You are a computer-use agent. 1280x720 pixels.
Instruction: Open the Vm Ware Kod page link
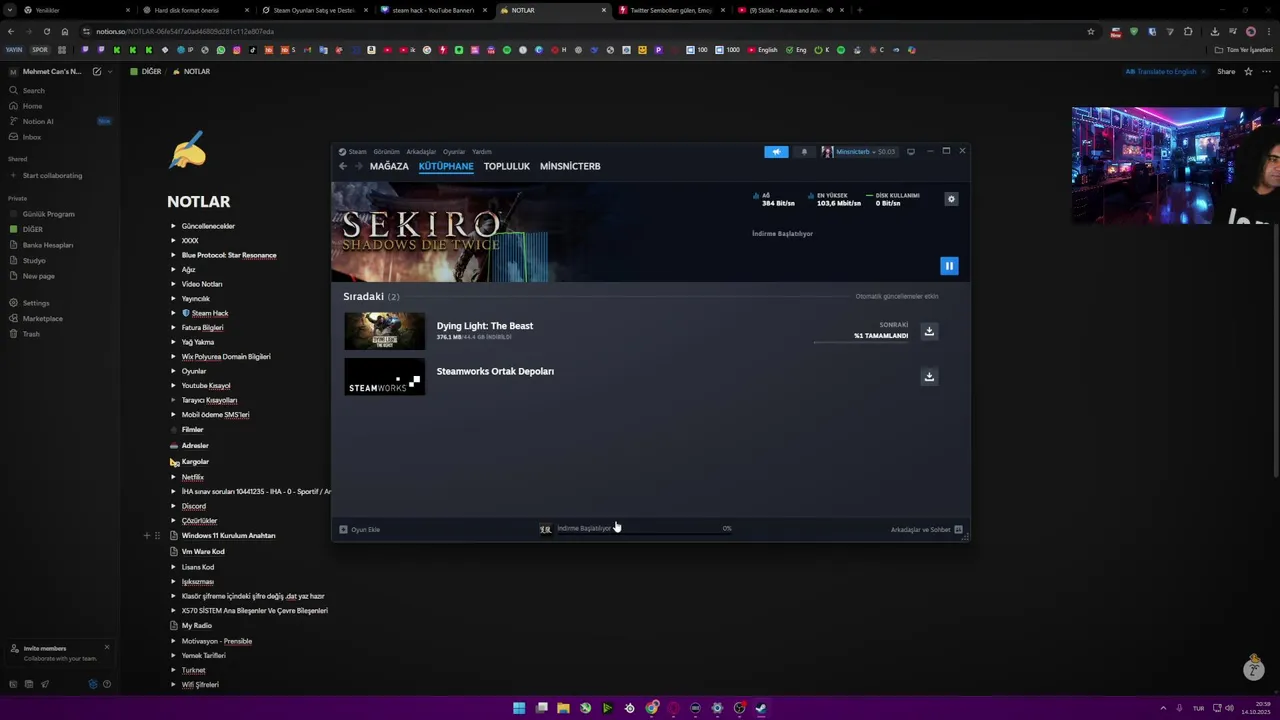pyautogui.click(x=203, y=552)
